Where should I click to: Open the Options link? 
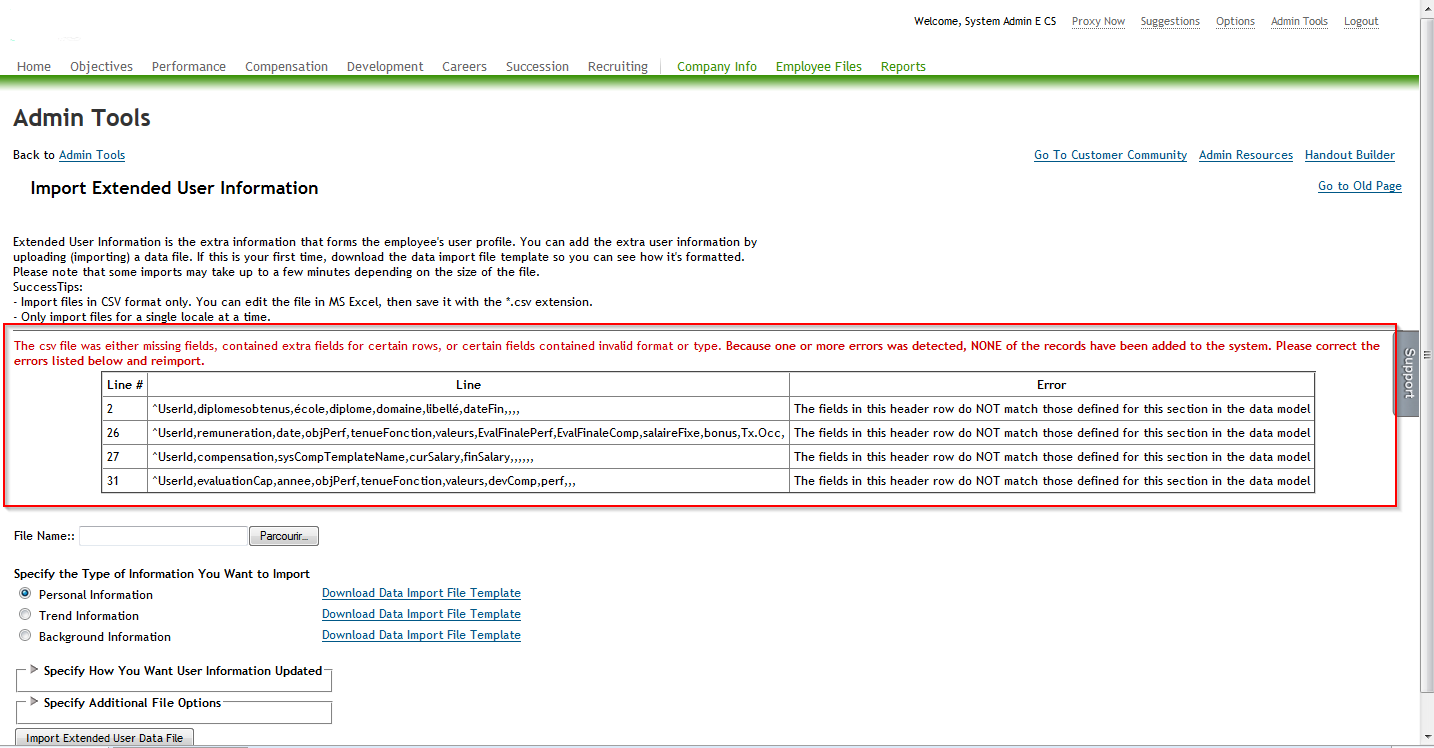(1235, 21)
